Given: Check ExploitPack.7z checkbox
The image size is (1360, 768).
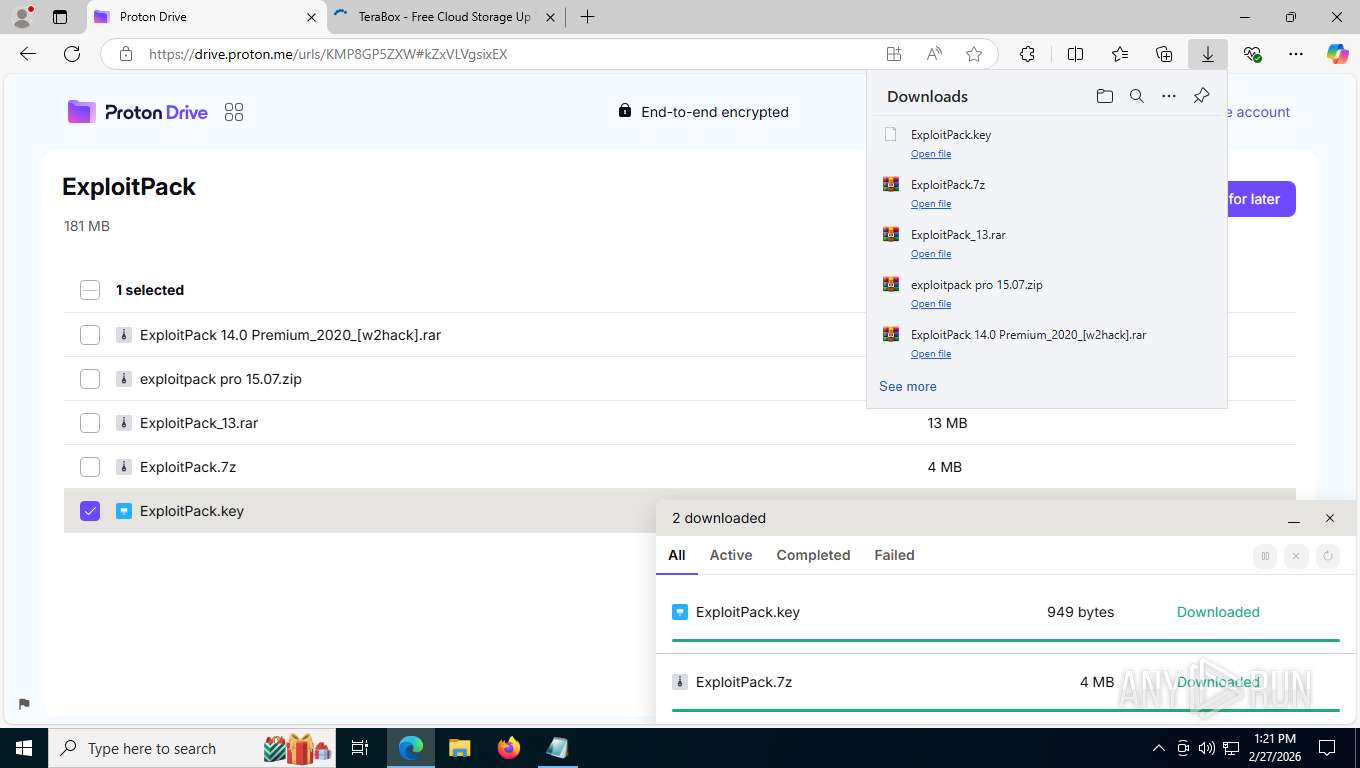Looking at the screenshot, I should tap(90, 467).
